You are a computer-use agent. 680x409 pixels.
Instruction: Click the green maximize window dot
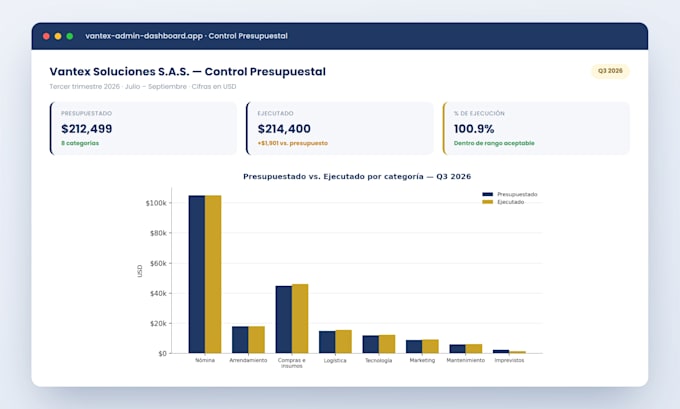(70, 36)
